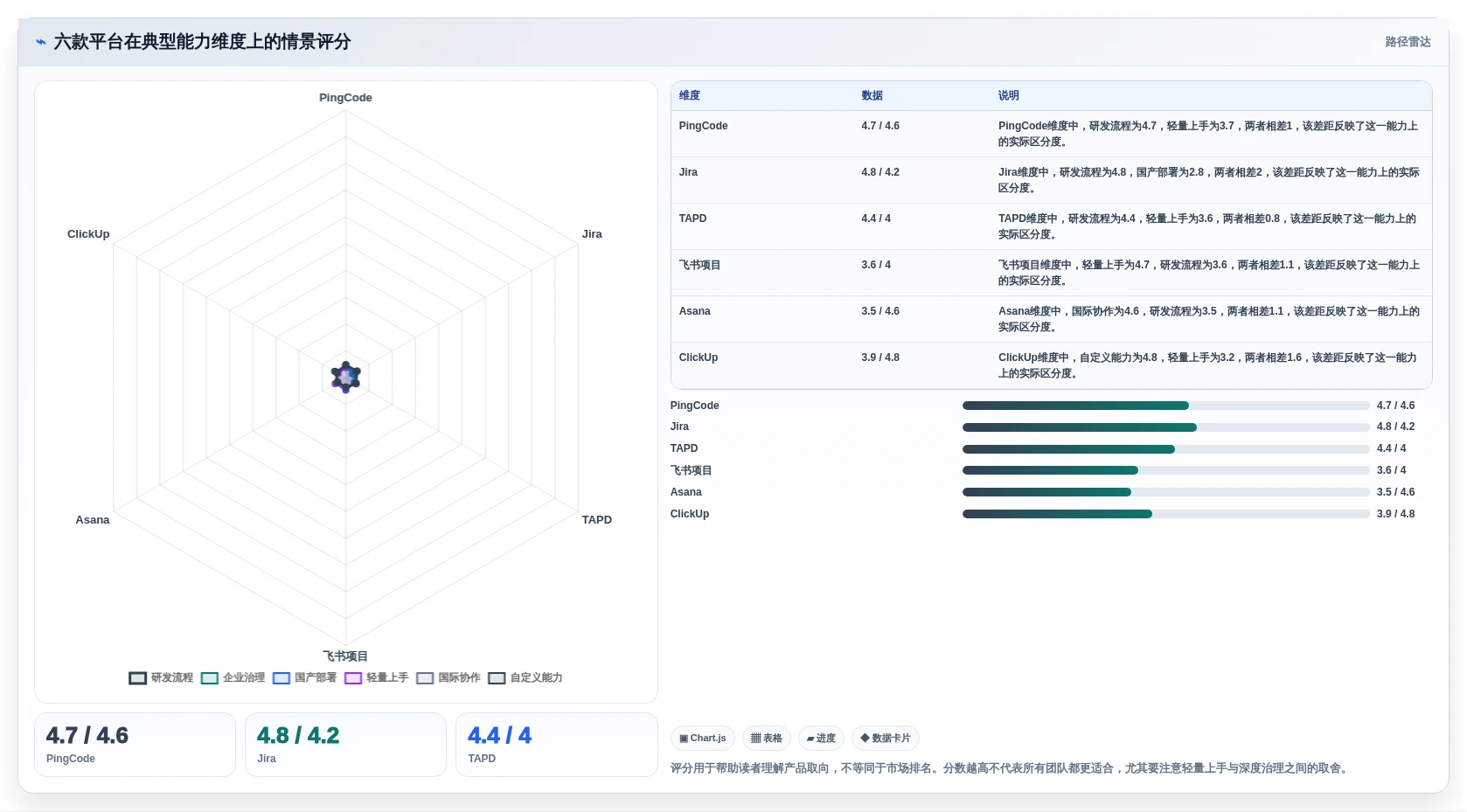Toggle the 轻量上手 legend series
The height and width of the screenshot is (812, 1467).
tap(376, 677)
